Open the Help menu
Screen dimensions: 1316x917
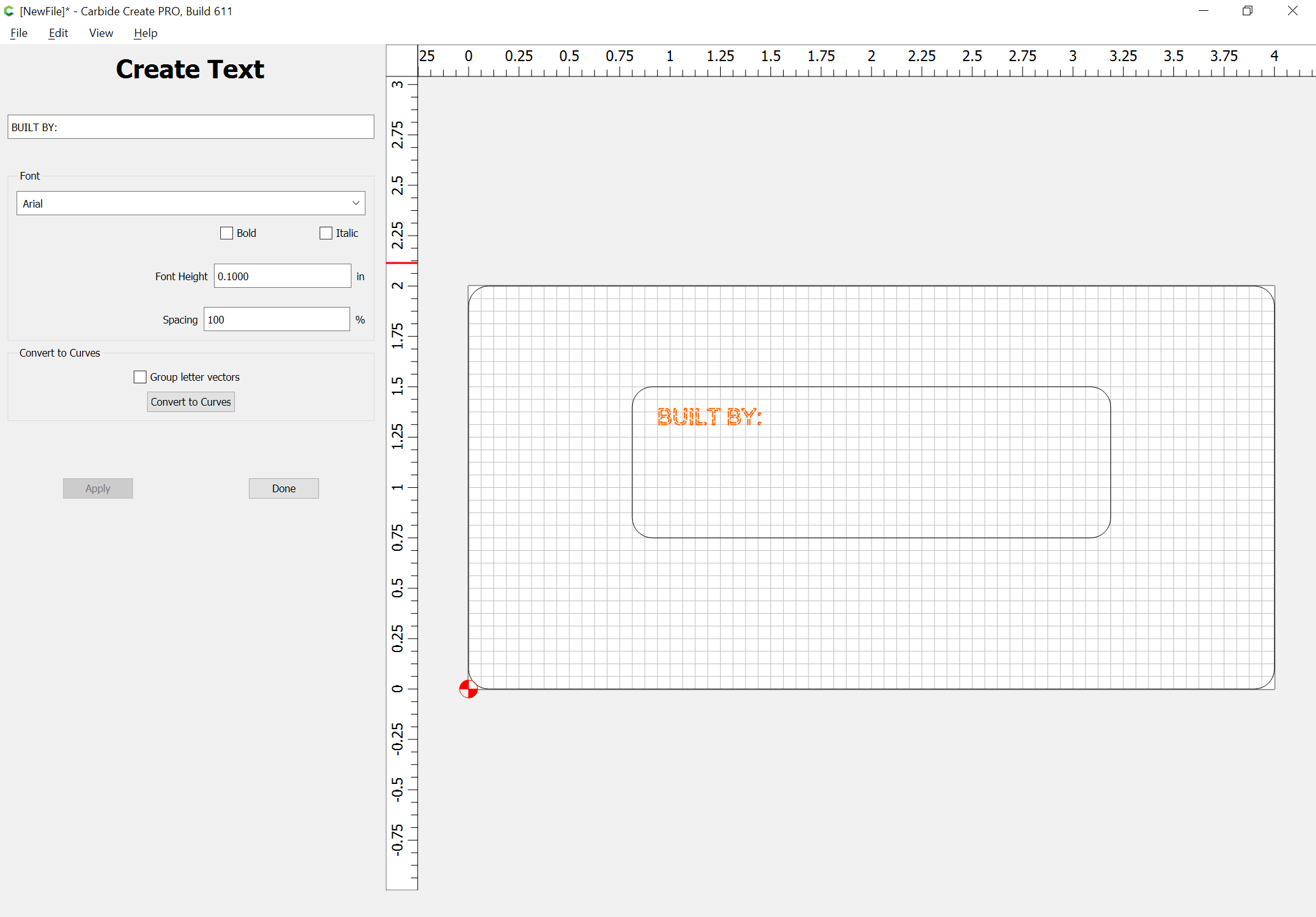pyautogui.click(x=145, y=33)
